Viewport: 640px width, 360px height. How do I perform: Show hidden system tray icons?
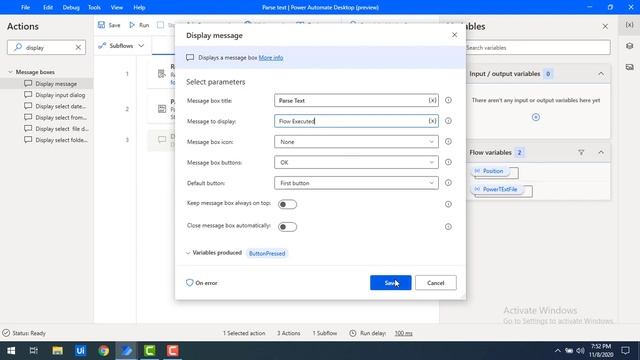[x=557, y=351]
